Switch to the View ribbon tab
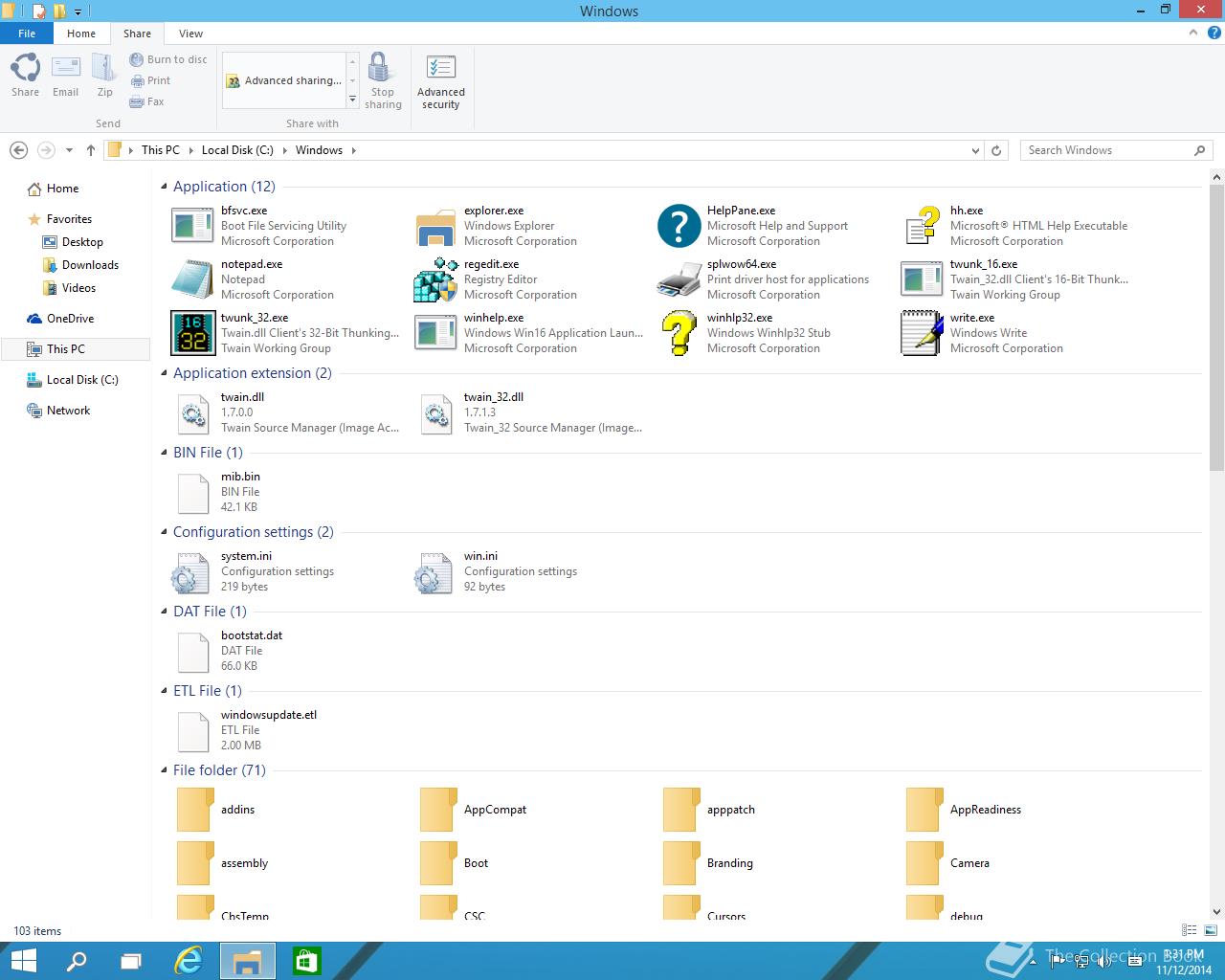Image resolution: width=1225 pixels, height=980 pixels. [190, 33]
